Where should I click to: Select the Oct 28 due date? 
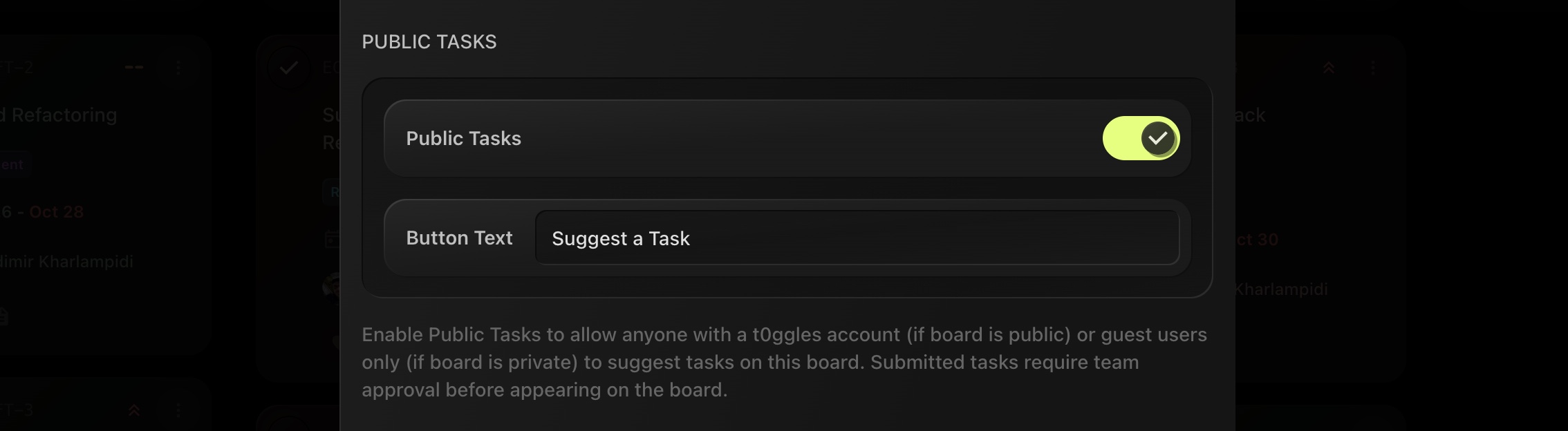pyautogui.click(x=56, y=211)
